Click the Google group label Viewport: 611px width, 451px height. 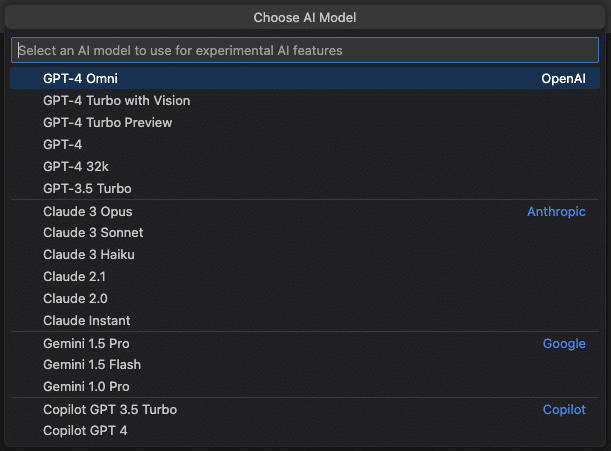click(x=564, y=343)
